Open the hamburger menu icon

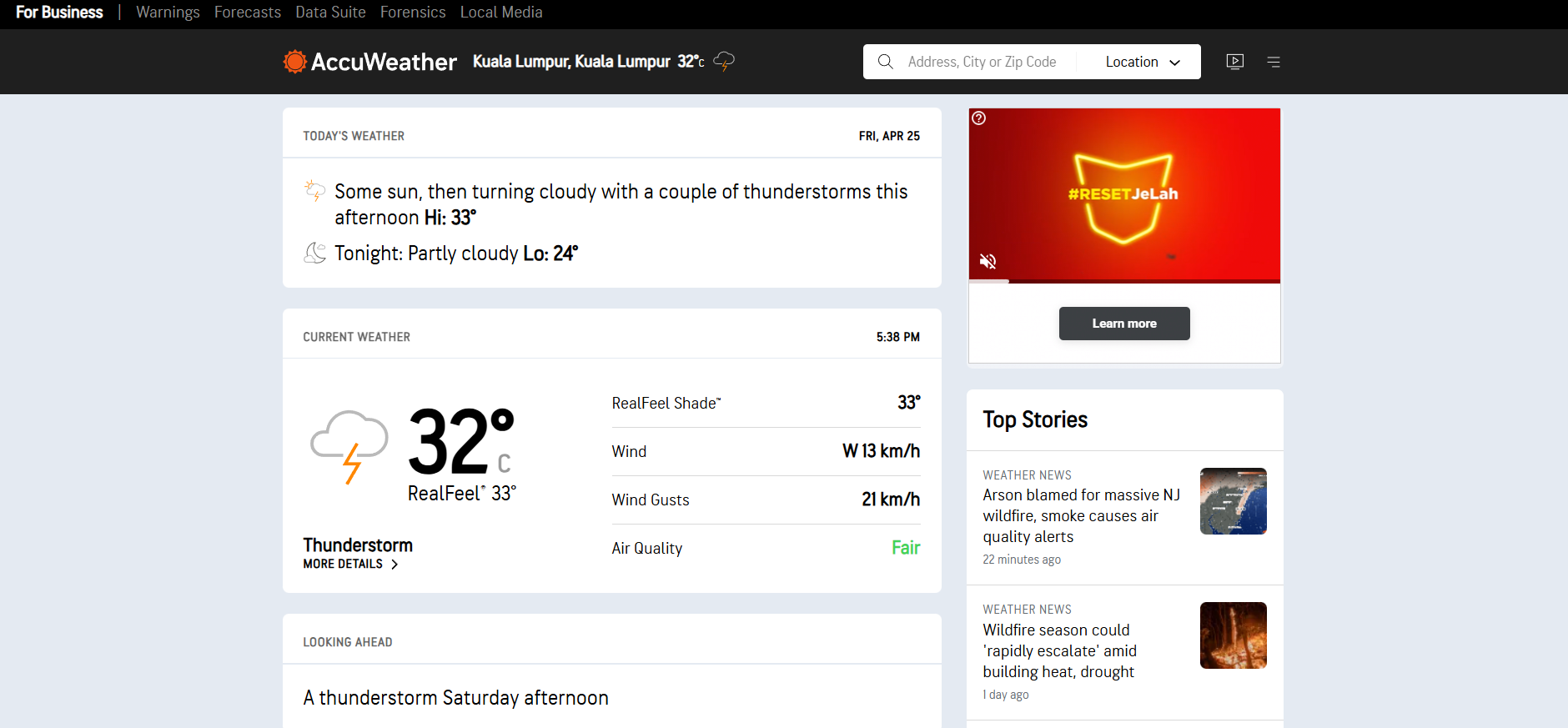click(x=1274, y=62)
